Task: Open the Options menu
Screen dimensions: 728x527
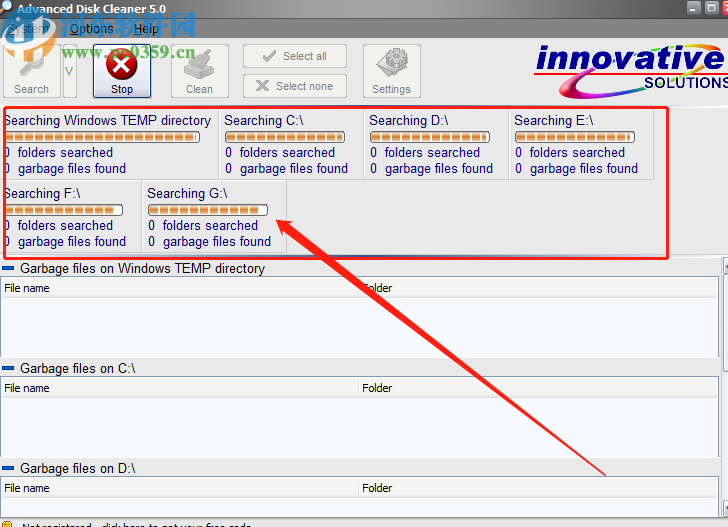Action: [x=91, y=29]
